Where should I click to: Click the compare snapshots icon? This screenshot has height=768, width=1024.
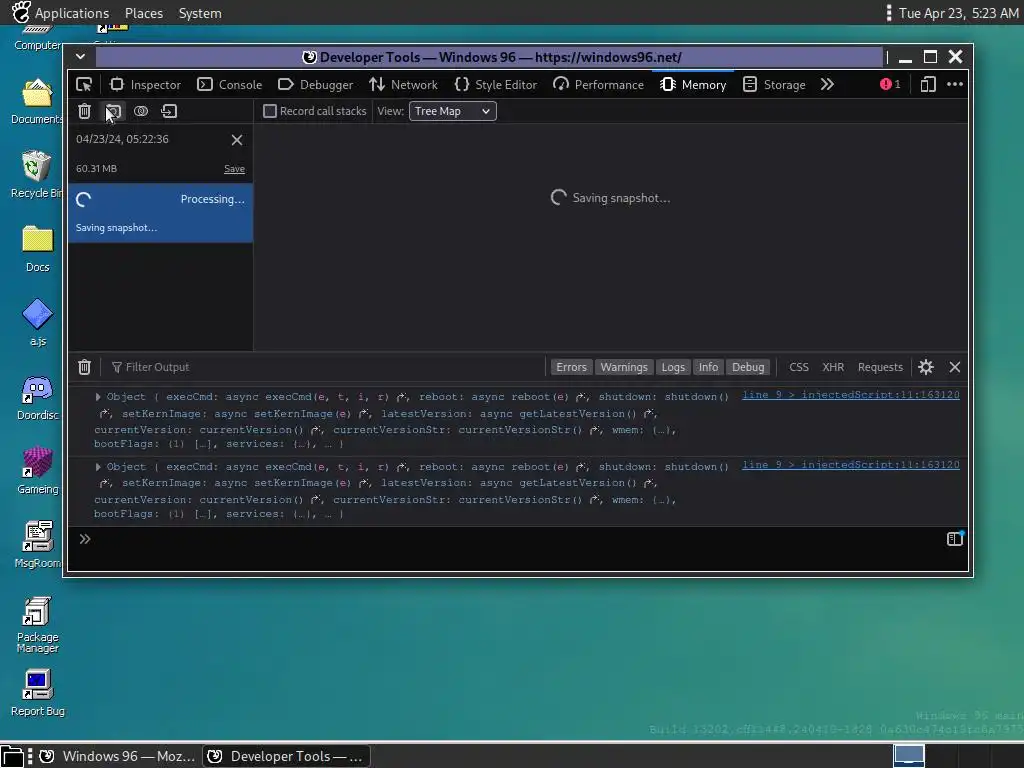click(x=141, y=111)
